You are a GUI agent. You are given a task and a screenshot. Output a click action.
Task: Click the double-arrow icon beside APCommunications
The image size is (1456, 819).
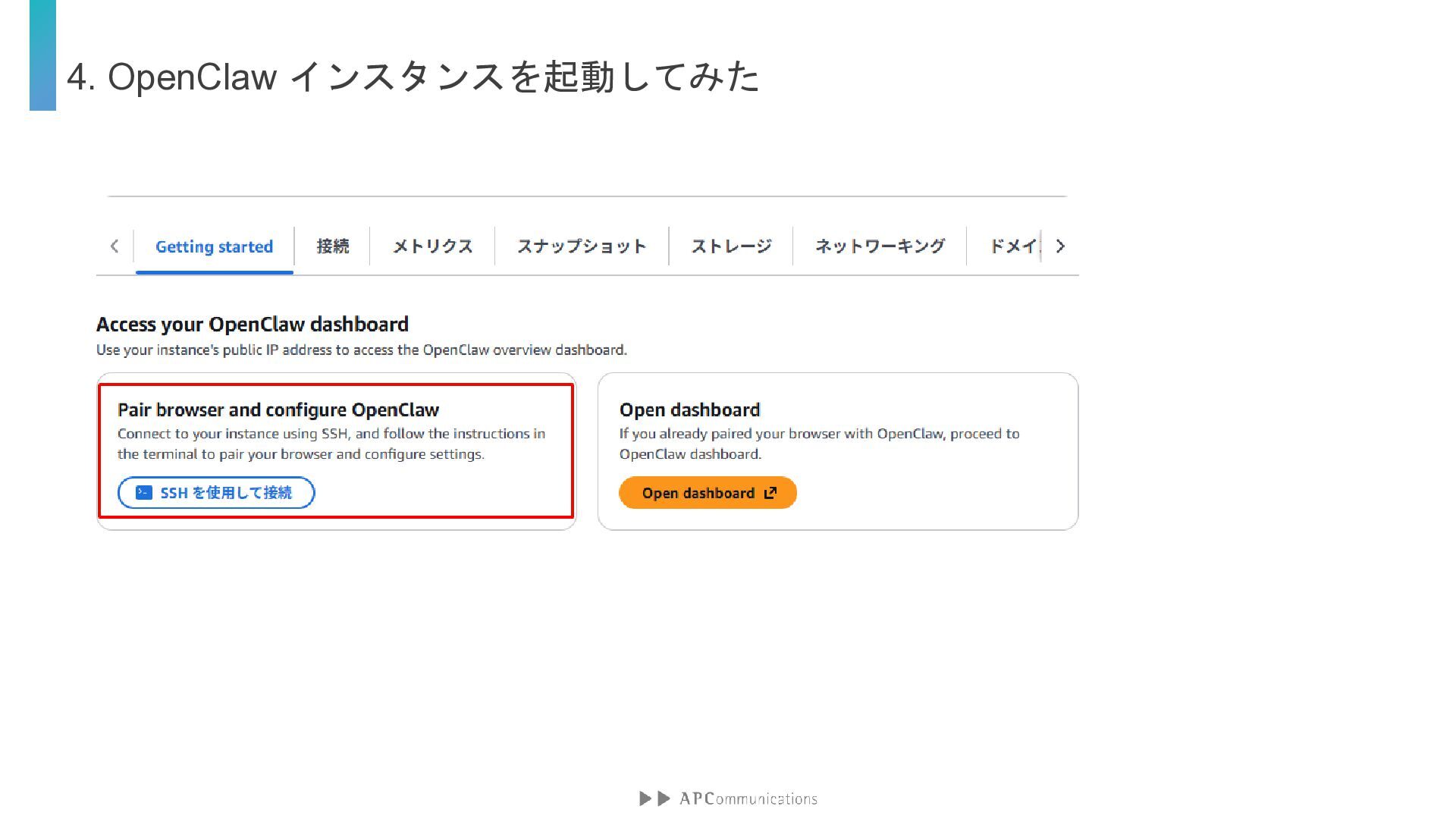click(654, 799)
